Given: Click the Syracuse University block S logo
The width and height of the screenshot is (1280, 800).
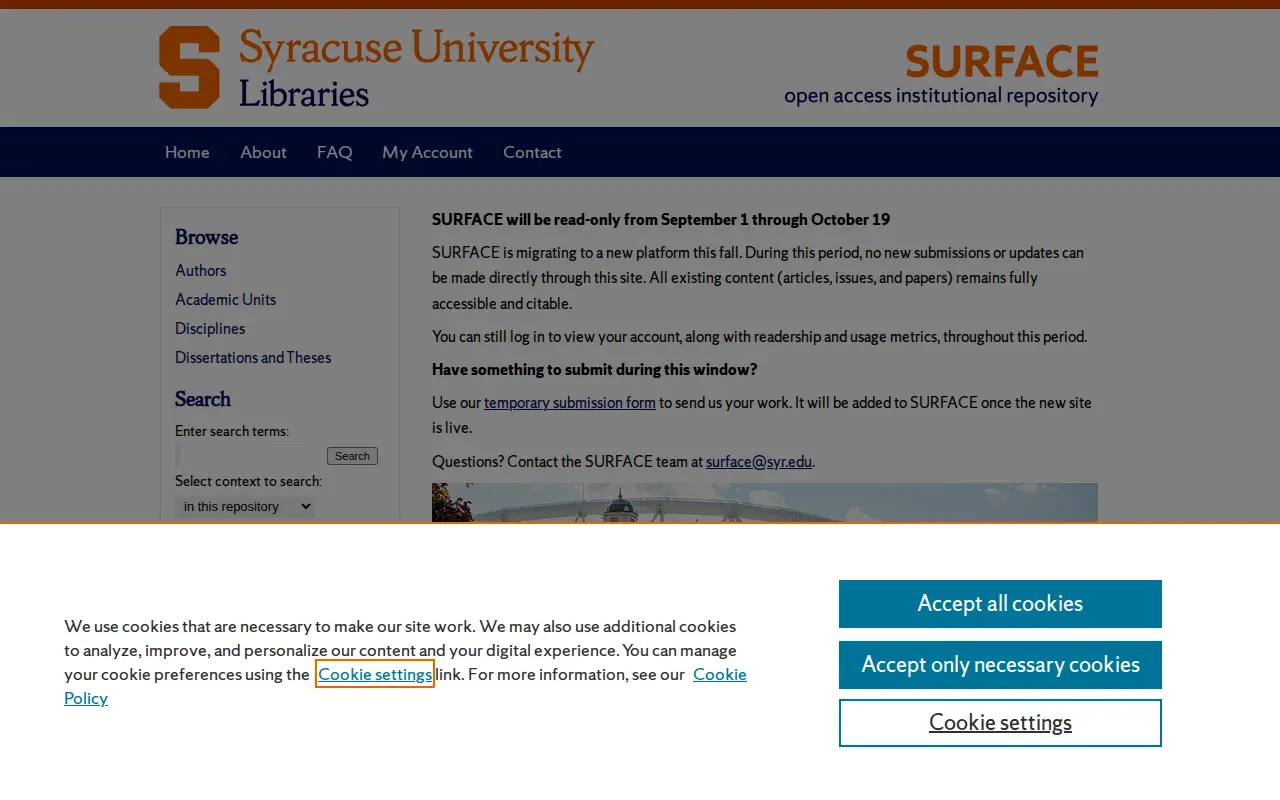Looking at the screenshot, I should tap(189, 67).
